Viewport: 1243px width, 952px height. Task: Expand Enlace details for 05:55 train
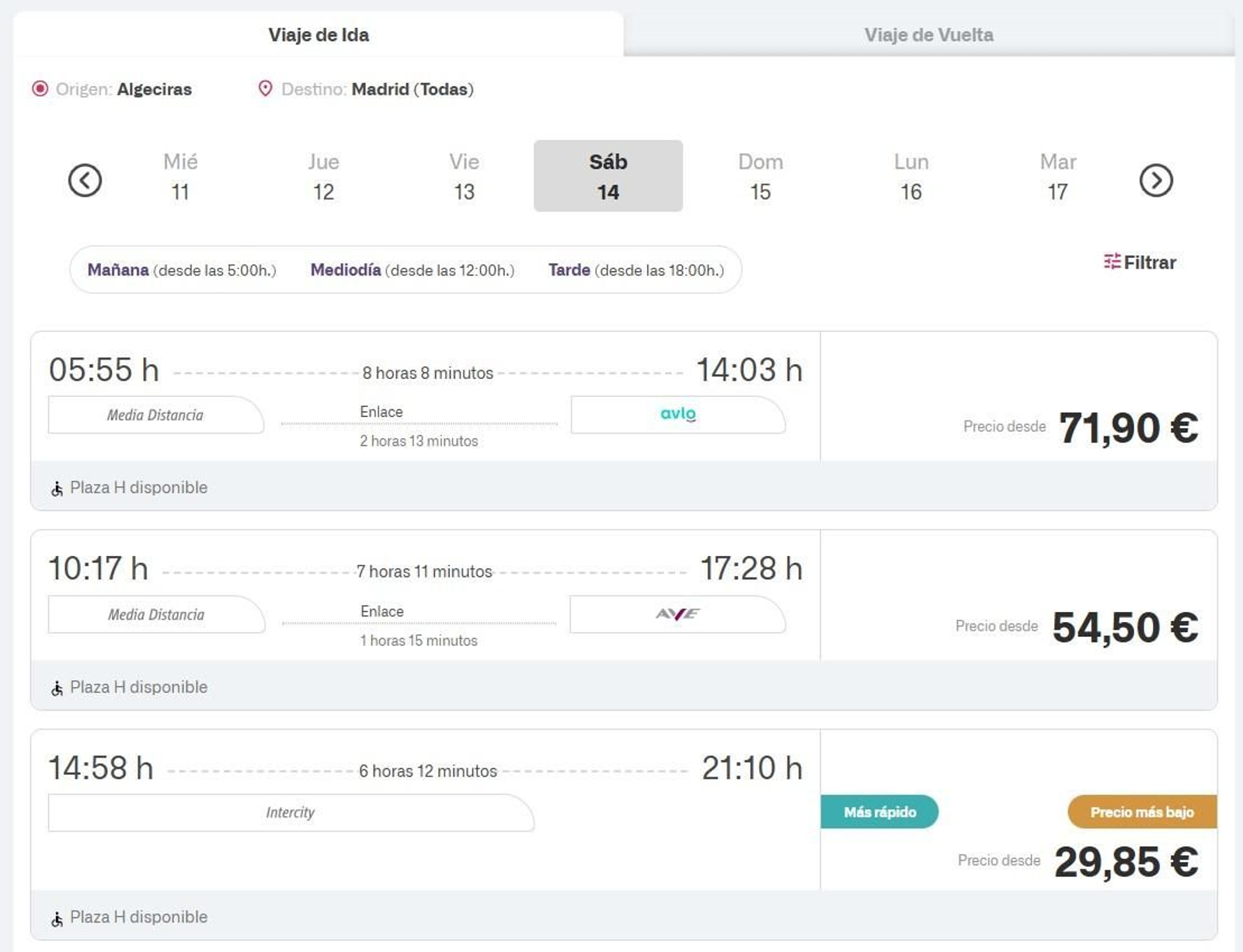tap(381, 412)
